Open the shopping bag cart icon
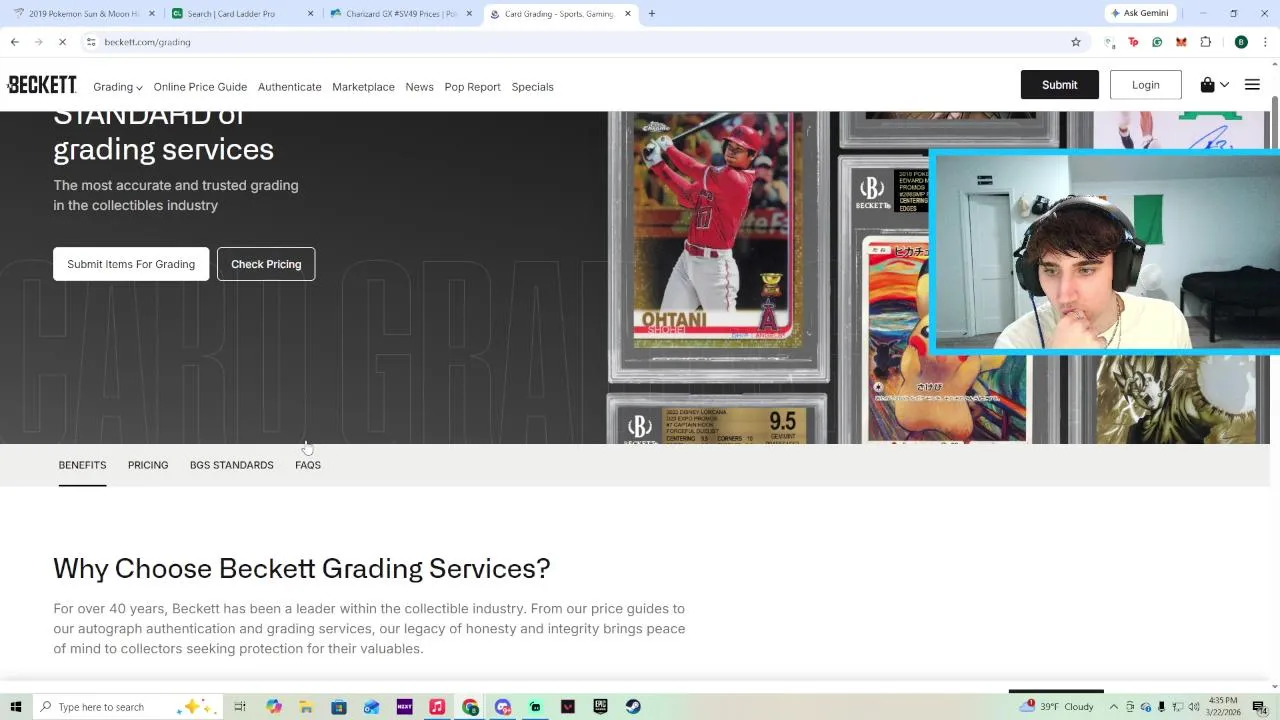Screen dimensions: 1280x720 pos(1207,85)
